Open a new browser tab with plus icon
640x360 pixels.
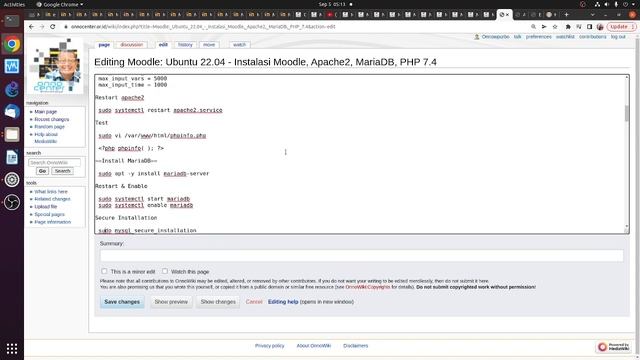[x=566, y=14]
